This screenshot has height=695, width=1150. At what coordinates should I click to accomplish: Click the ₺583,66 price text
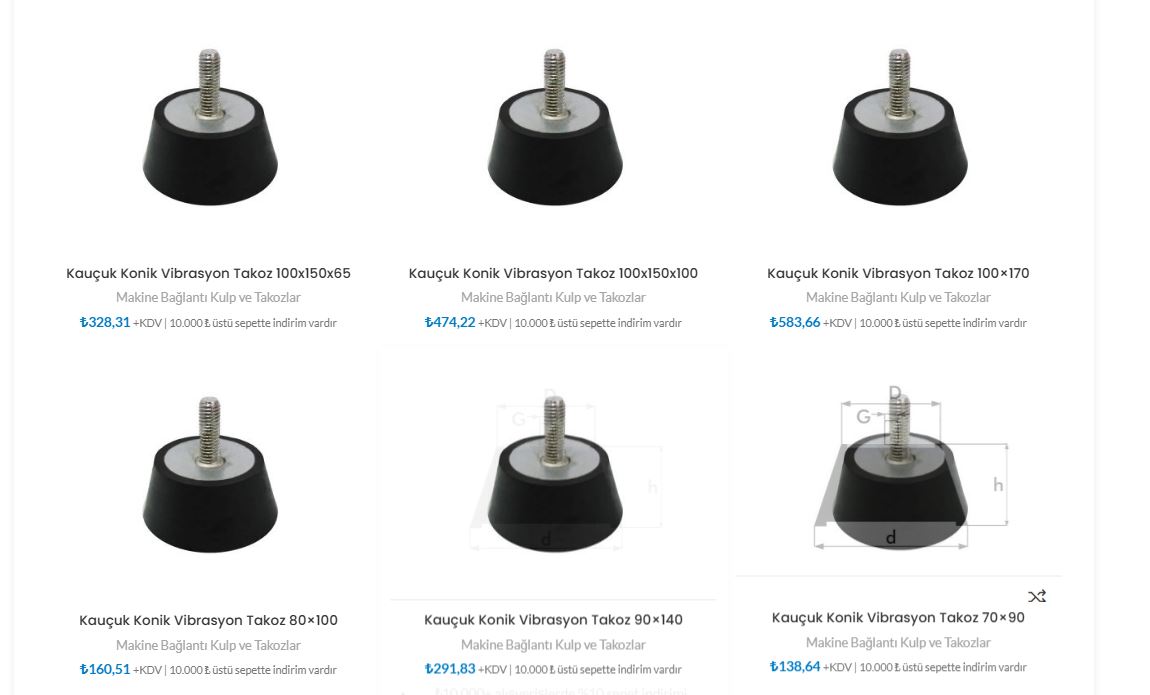pos(794,322)
